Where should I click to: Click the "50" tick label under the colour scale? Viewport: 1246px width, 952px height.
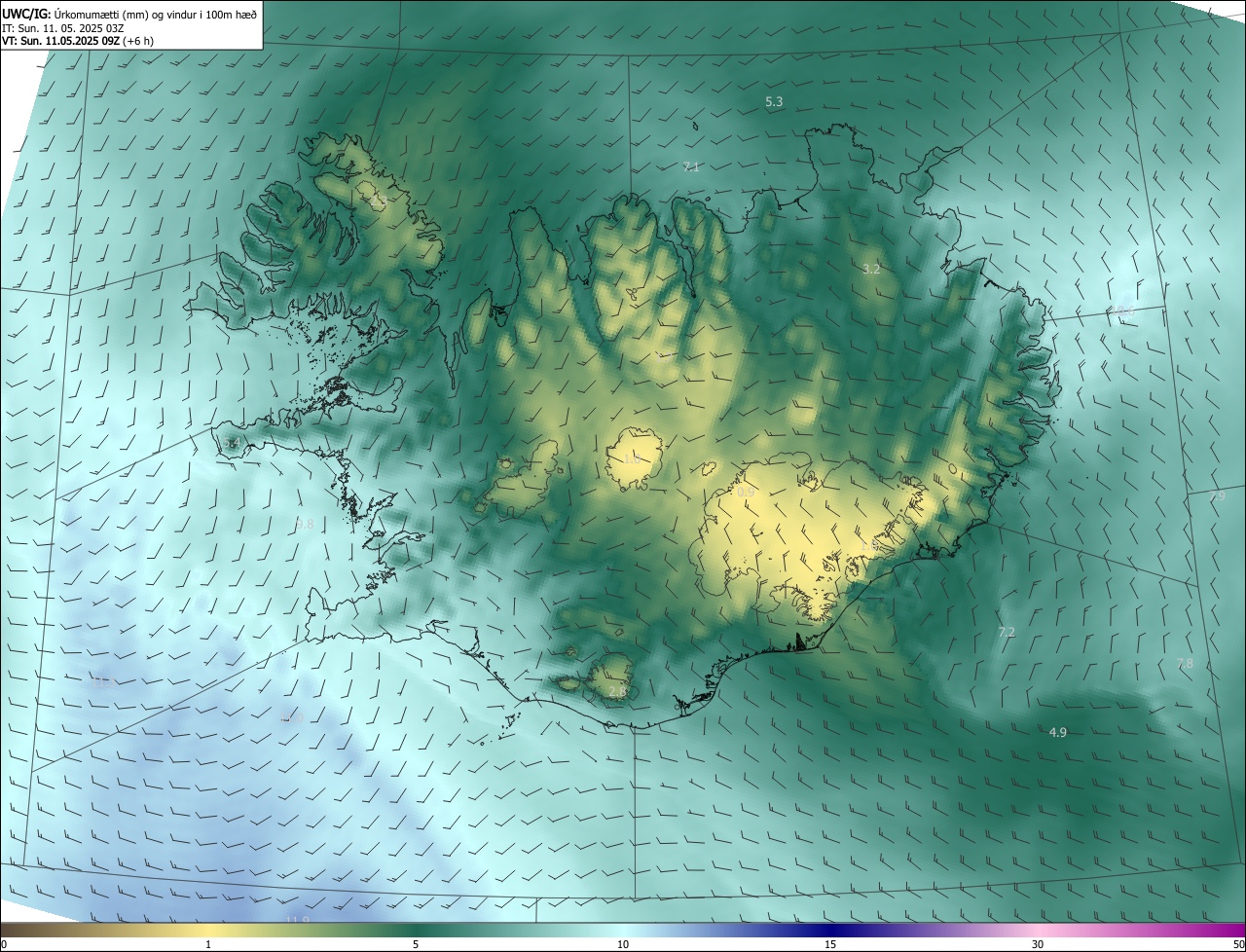[x=1238, y=944]
